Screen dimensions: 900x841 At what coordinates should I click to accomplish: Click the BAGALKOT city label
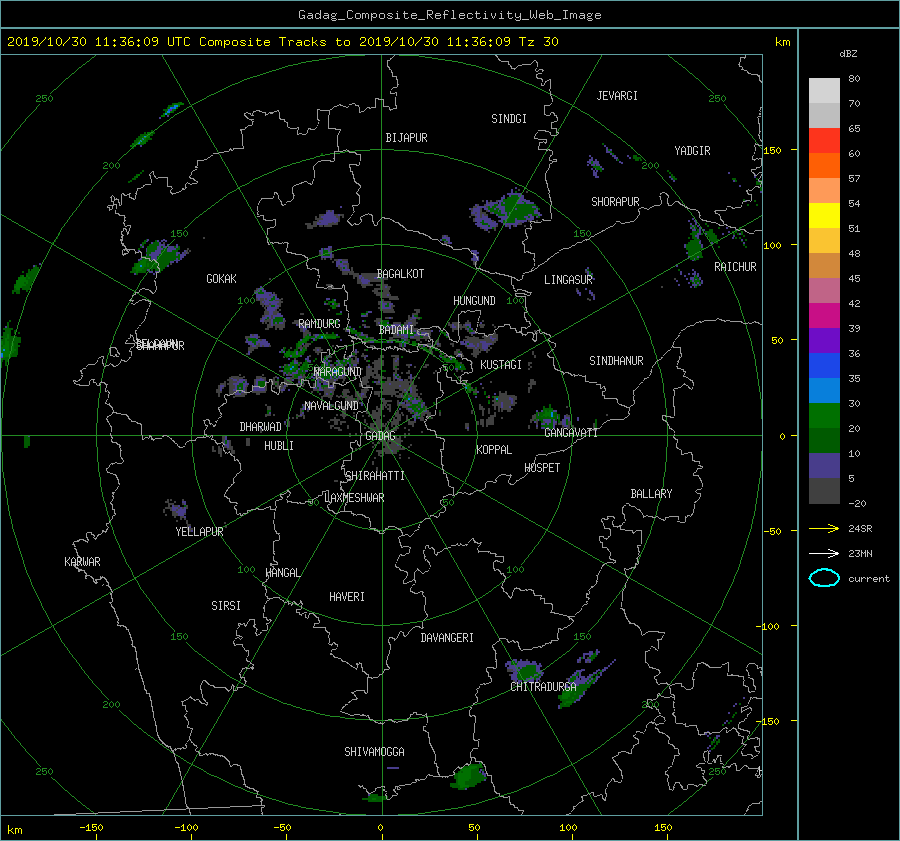pos(400,274)
